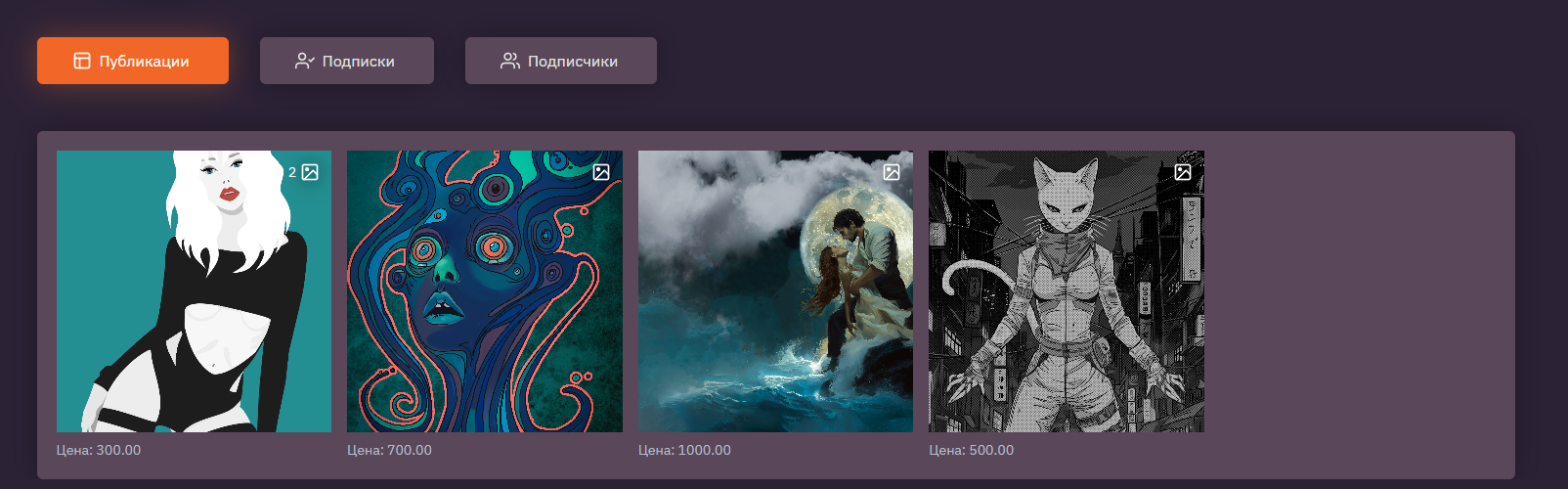
Task: Open the couple by the moon artwork
Action: pyautogui.click(x=775, y=291)
